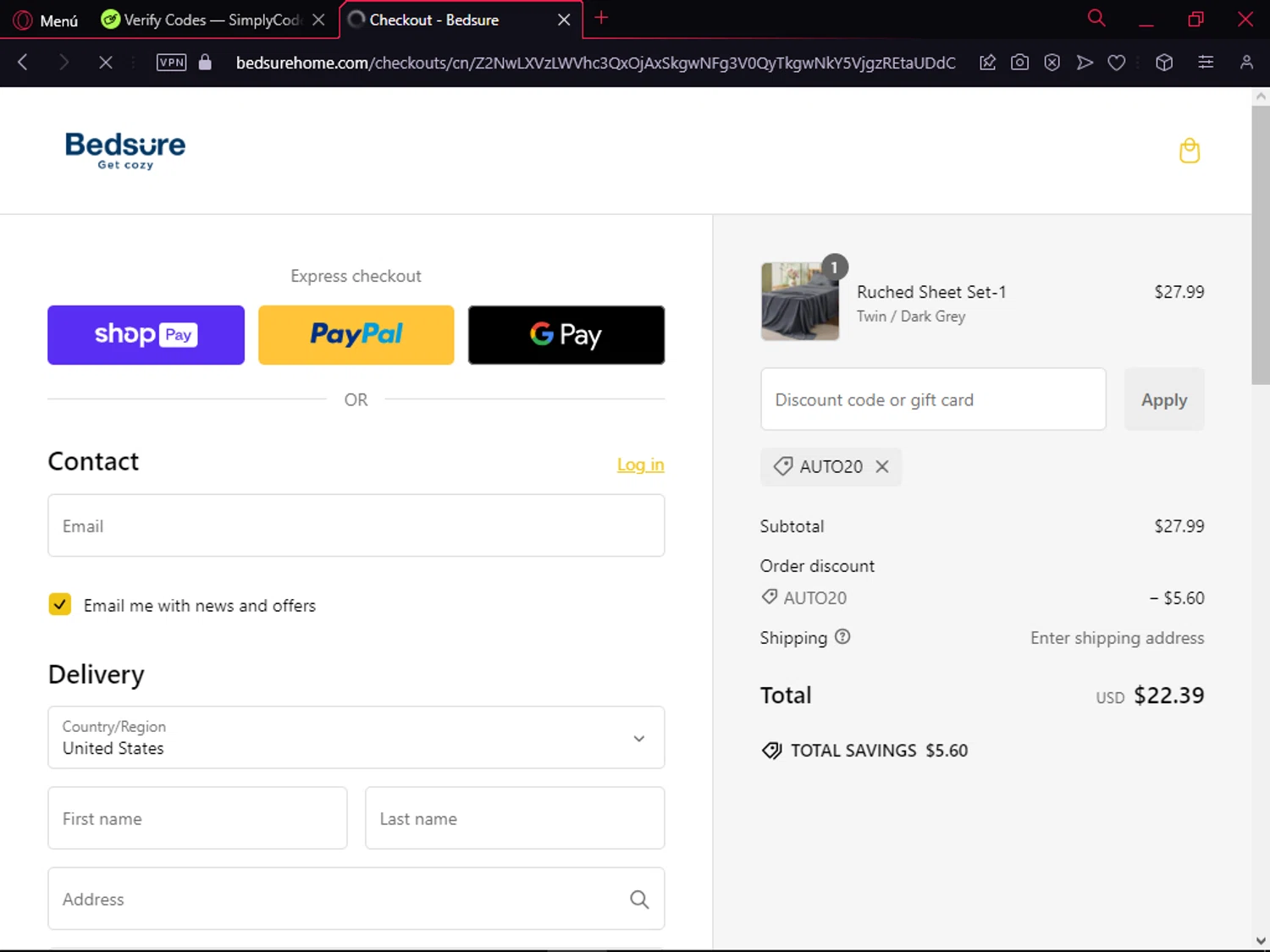
Task: Click the share/edit page icon in address bar
Action: 987,62
